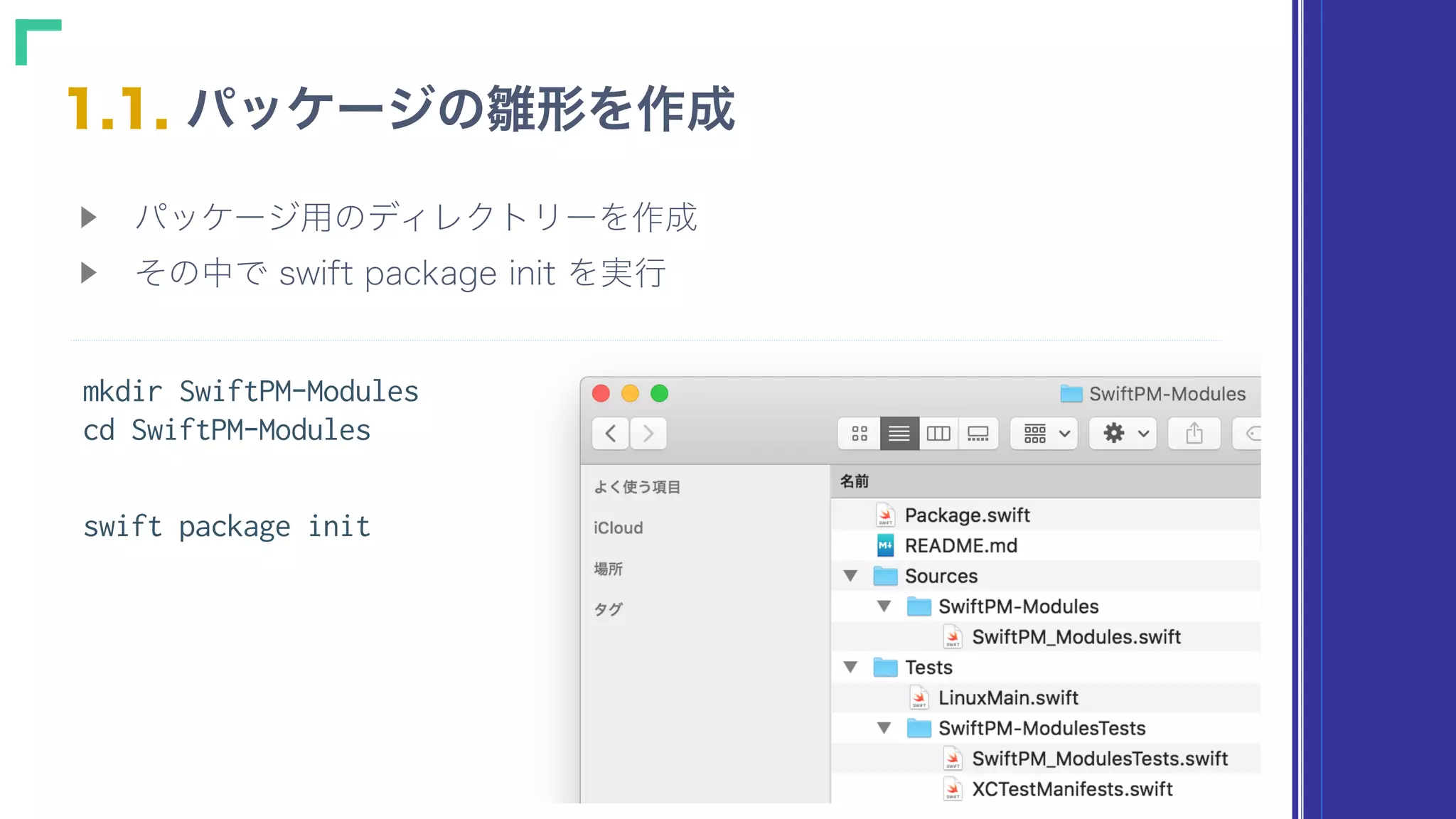Viewport: 1456px width, 819px height.
Task: Select the Tests folder name
Action: (x=928, y=668)
